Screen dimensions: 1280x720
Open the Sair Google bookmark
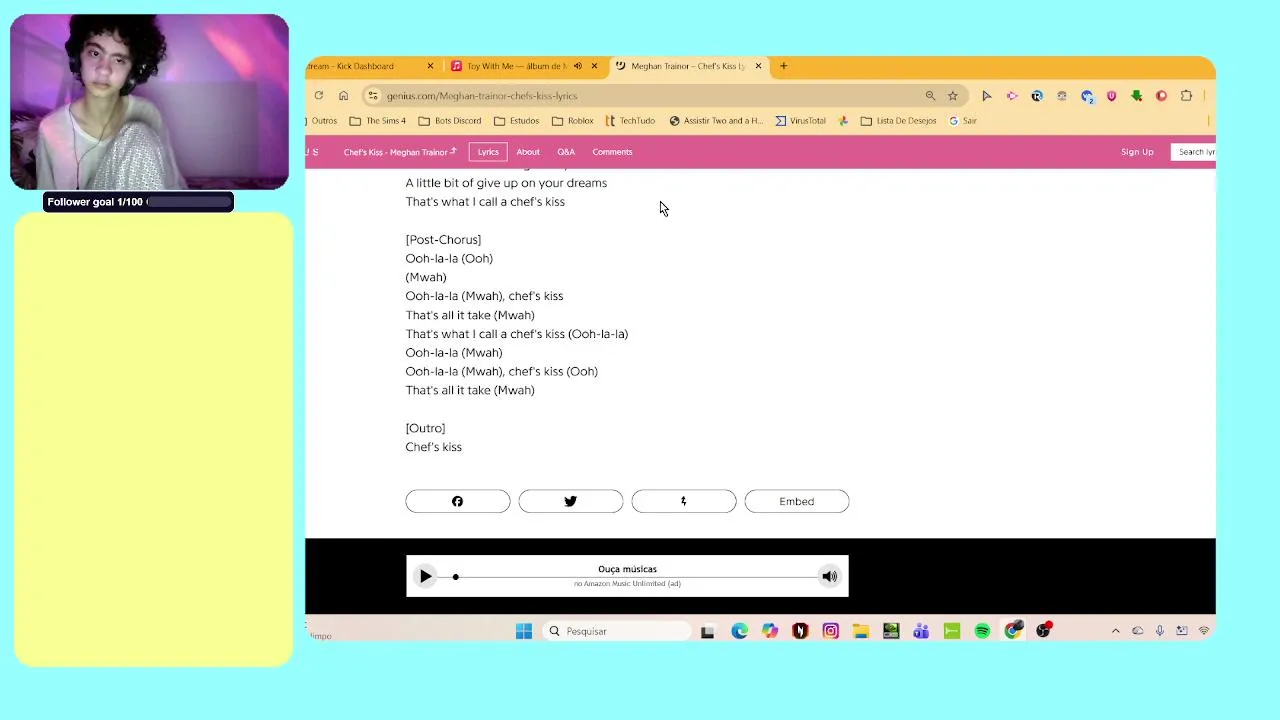[963, 121]
